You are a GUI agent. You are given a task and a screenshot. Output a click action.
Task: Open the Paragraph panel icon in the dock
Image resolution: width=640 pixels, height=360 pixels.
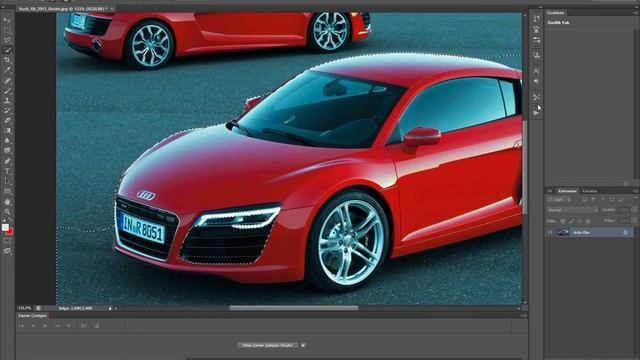point(536,82)
